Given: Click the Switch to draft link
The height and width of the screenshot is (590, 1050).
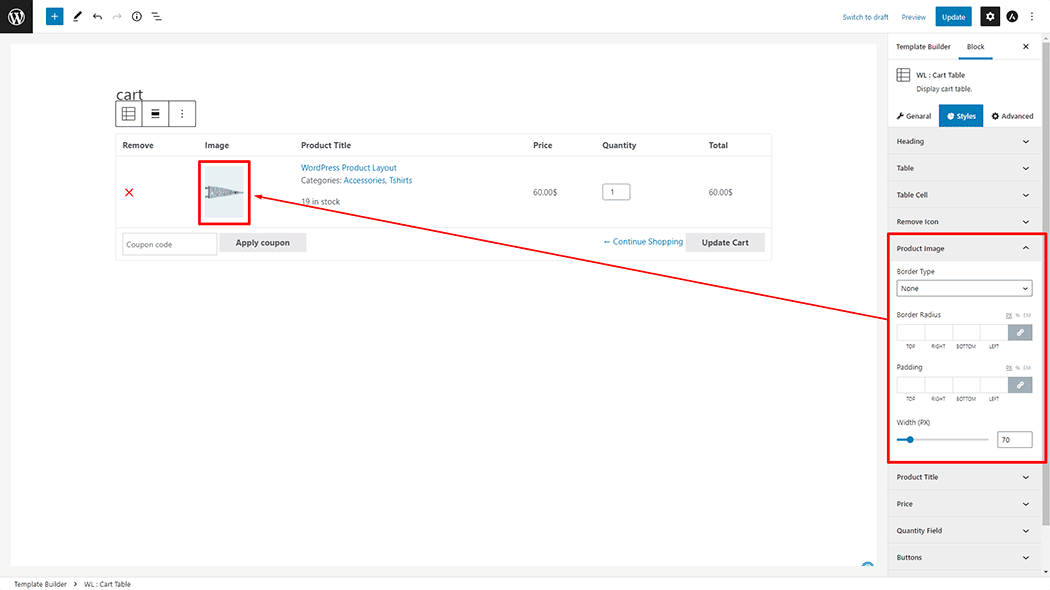Looking at the screenshot, I should pos(865,17).
